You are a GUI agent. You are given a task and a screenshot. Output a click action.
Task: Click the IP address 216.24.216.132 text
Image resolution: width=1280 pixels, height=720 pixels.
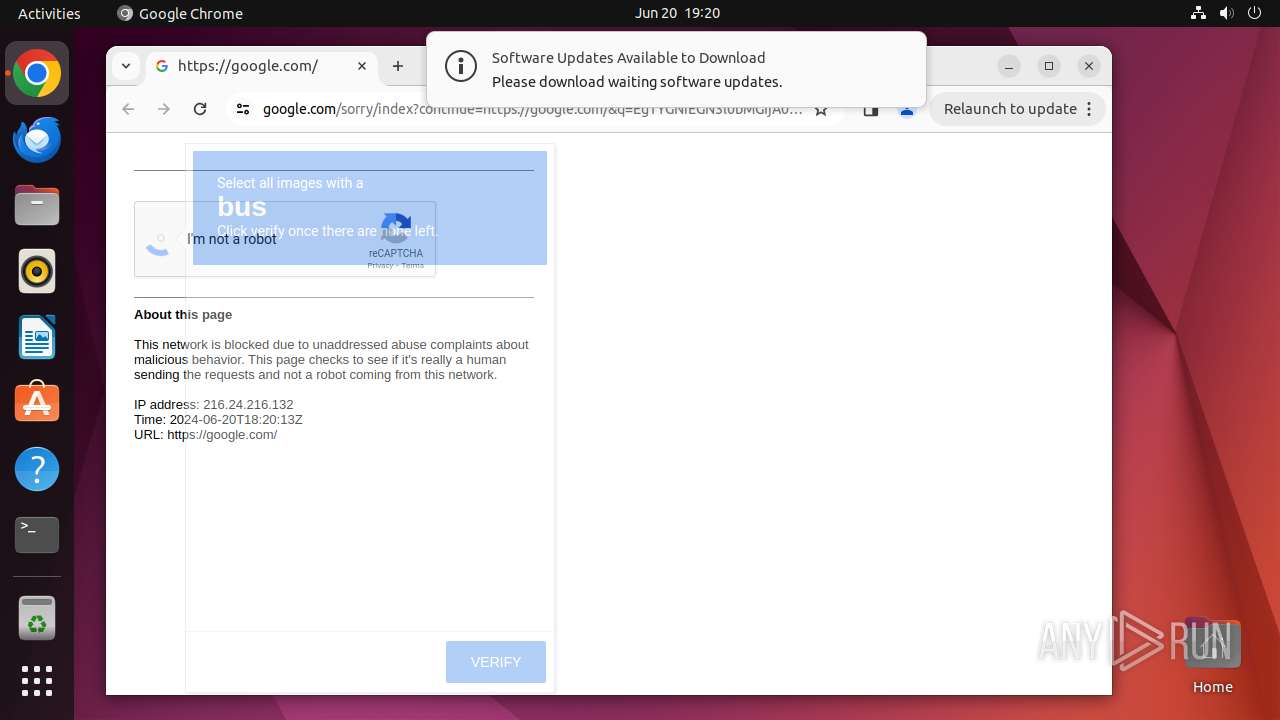pyautogui.click(x=214, y=405)
